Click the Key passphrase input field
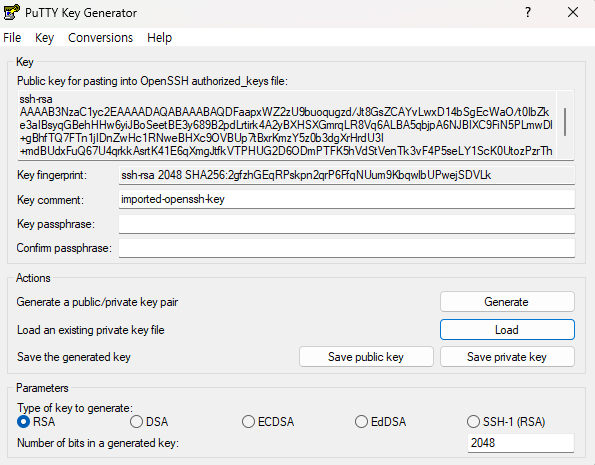The width and height of the screenshot is (595, 465). pyautogui.click(x=347, y=224)
